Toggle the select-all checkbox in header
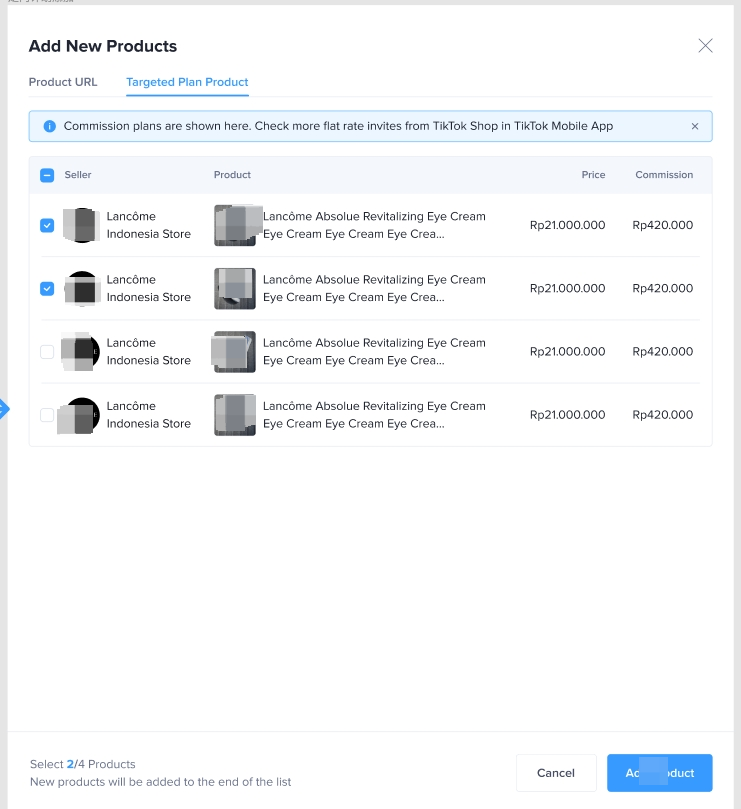Image resolution: width=741 pixels, height=809 pixels. 47,175
